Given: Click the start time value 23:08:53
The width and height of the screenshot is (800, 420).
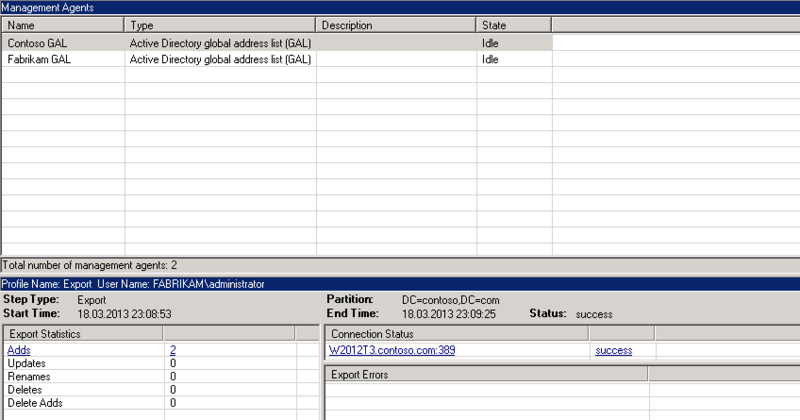Looking at the screenshot, I should click(x=124, y=314).
